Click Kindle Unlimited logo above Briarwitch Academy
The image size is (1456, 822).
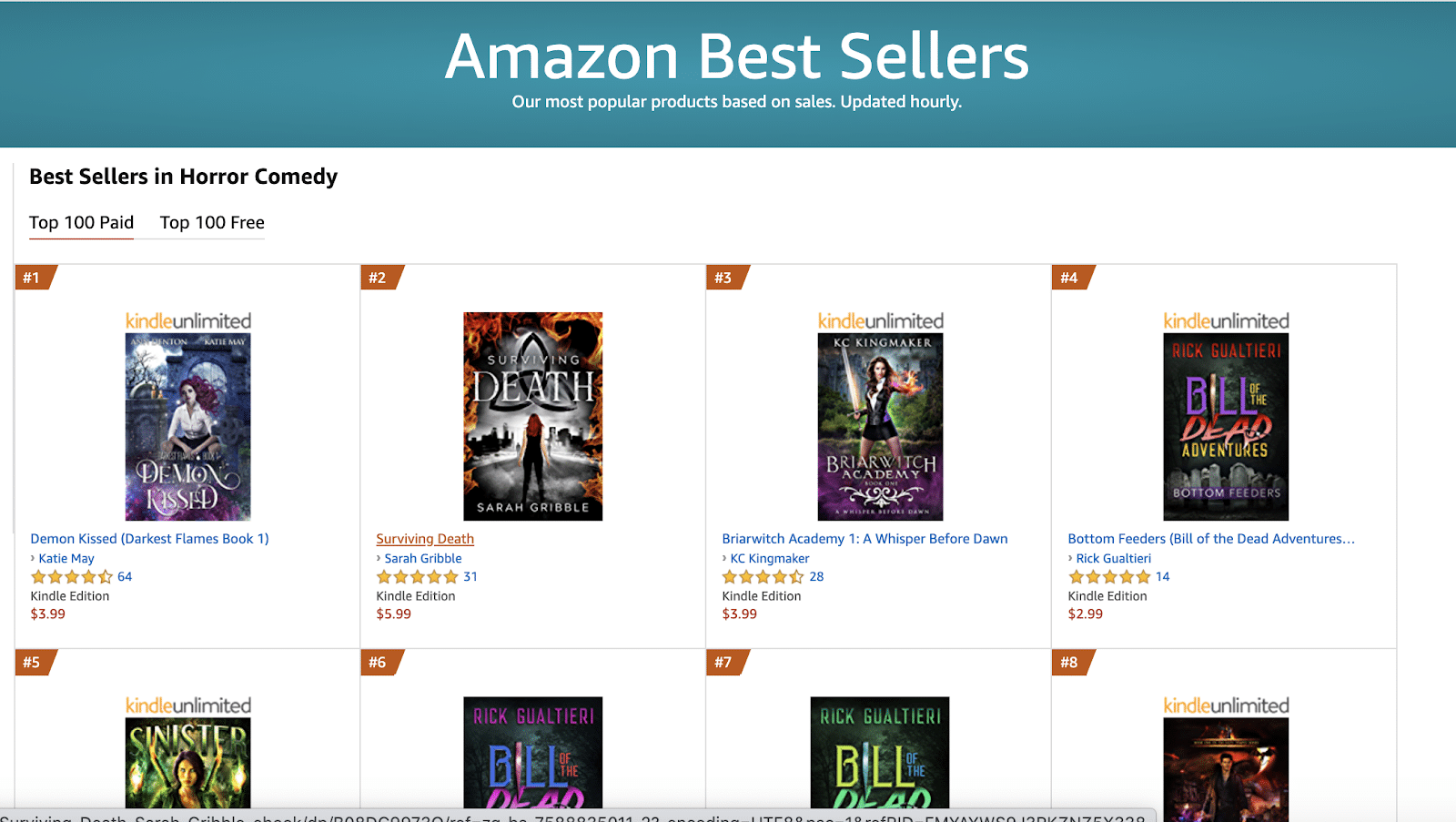click(880, 321)
